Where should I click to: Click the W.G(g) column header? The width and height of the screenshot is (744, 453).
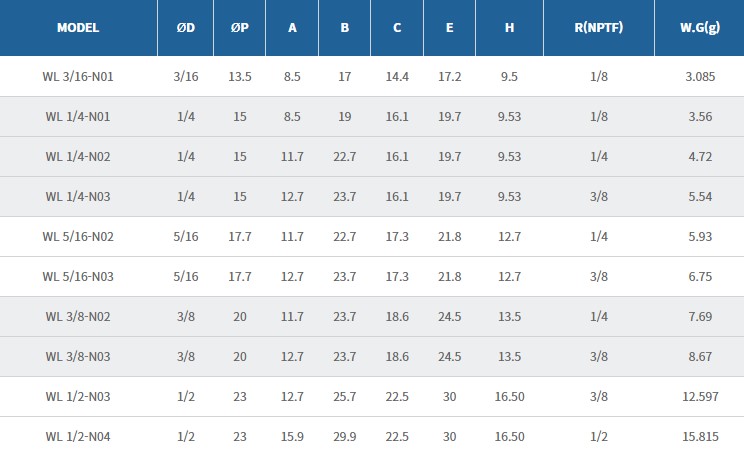[x=700, y=28]
